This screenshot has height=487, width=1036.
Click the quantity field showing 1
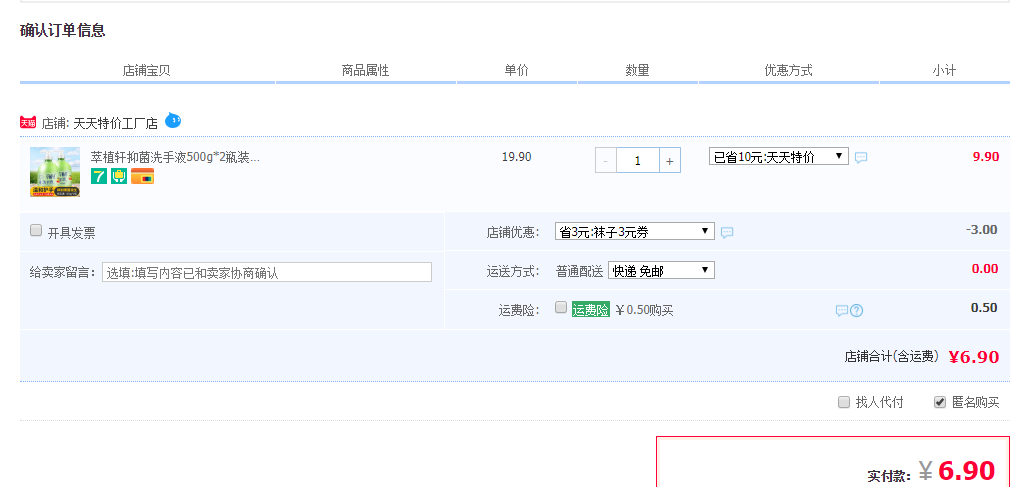[638, 161]
